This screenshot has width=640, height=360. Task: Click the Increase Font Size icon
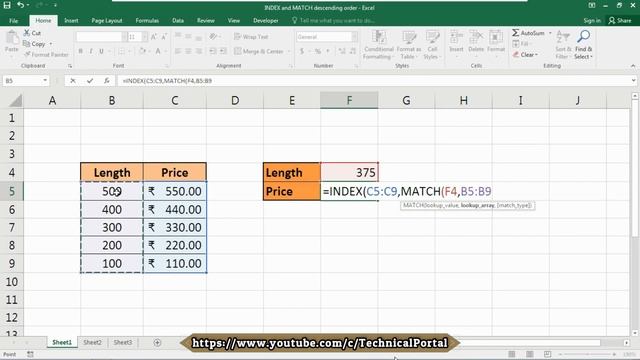click(154, 37)
